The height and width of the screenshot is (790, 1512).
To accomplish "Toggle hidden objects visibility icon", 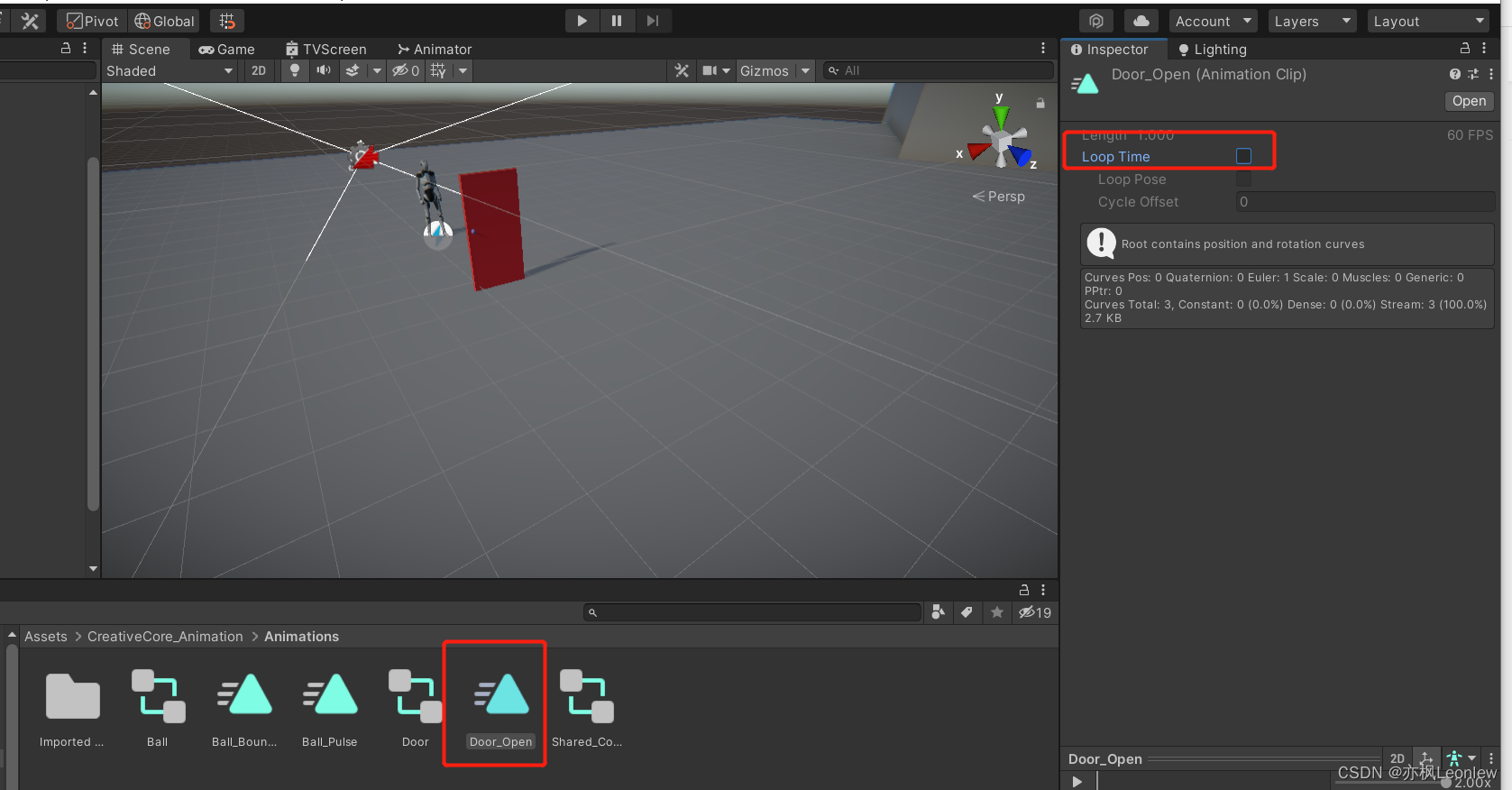I will pyautogui.click(x=406, y=71).
